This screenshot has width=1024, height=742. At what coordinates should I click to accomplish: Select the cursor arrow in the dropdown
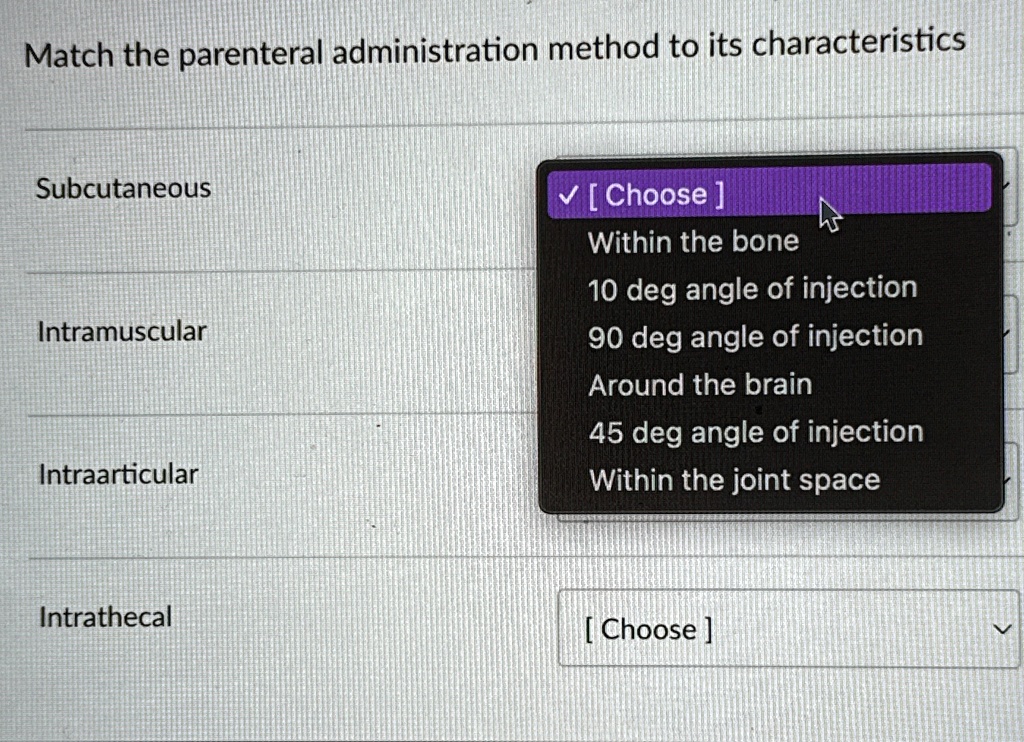828,213
